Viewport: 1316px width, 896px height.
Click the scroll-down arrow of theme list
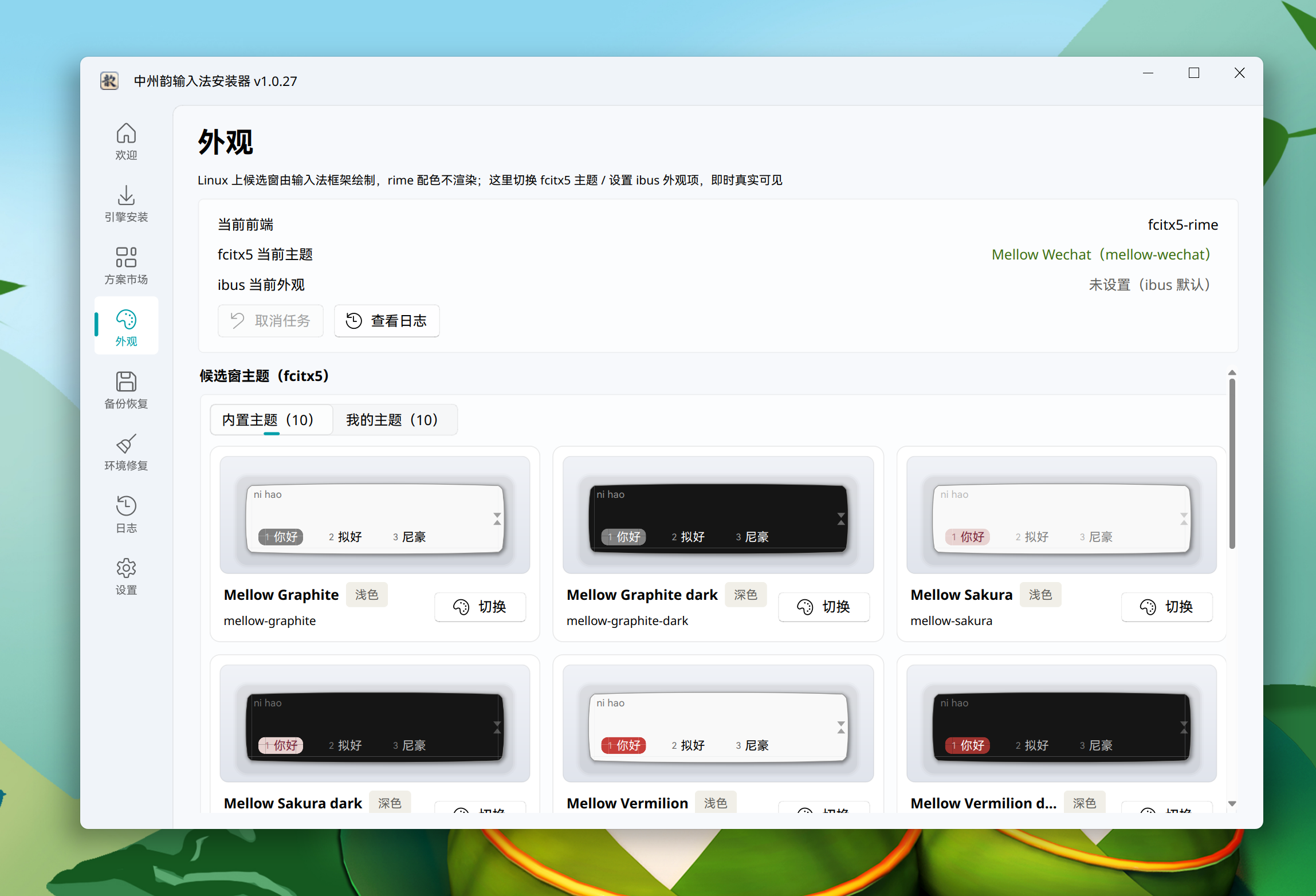1232,803
